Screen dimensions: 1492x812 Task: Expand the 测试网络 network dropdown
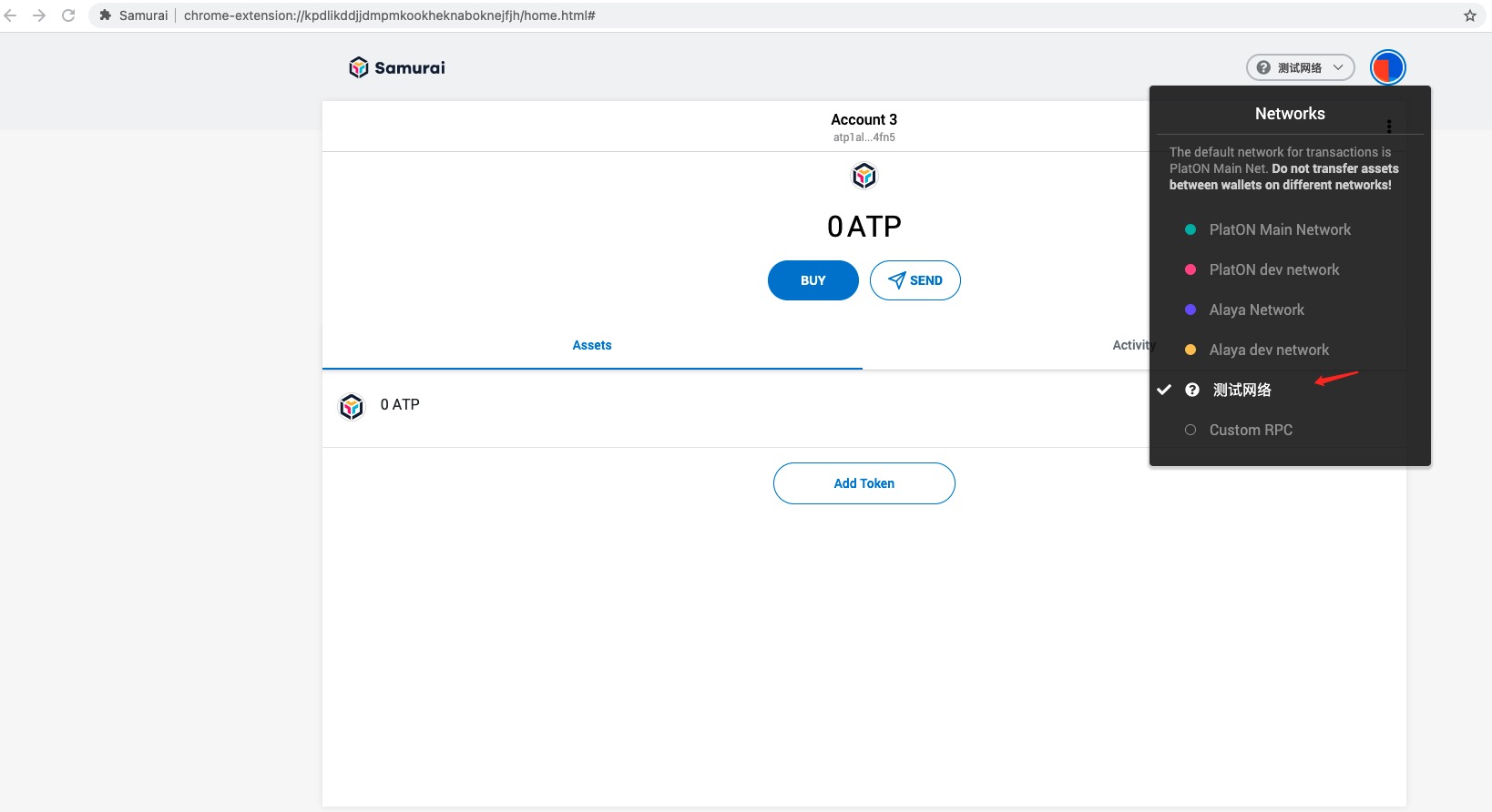[x=1299, y=67]
